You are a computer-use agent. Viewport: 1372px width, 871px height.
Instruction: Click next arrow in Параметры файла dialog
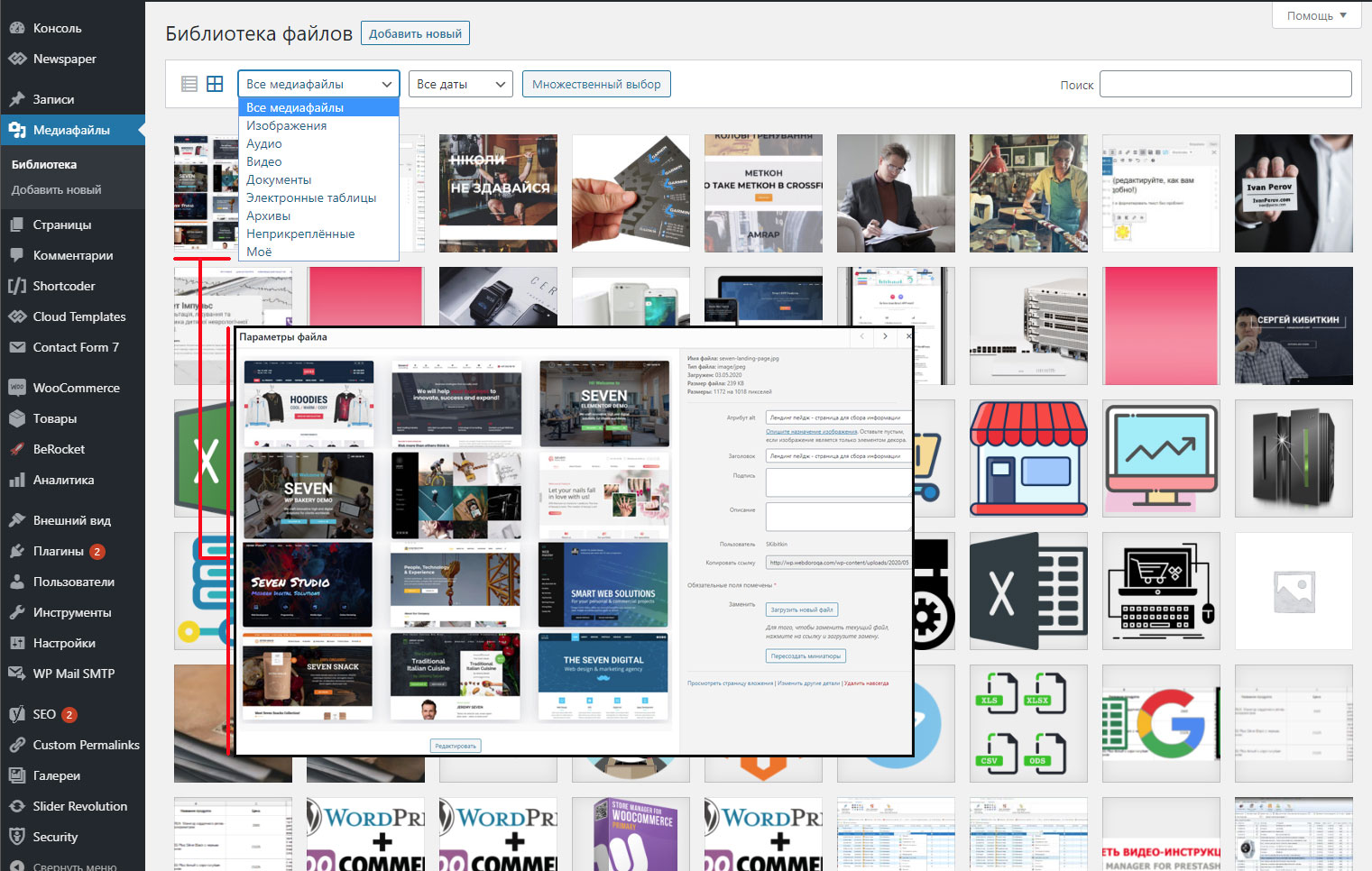(x=885, y=336)
